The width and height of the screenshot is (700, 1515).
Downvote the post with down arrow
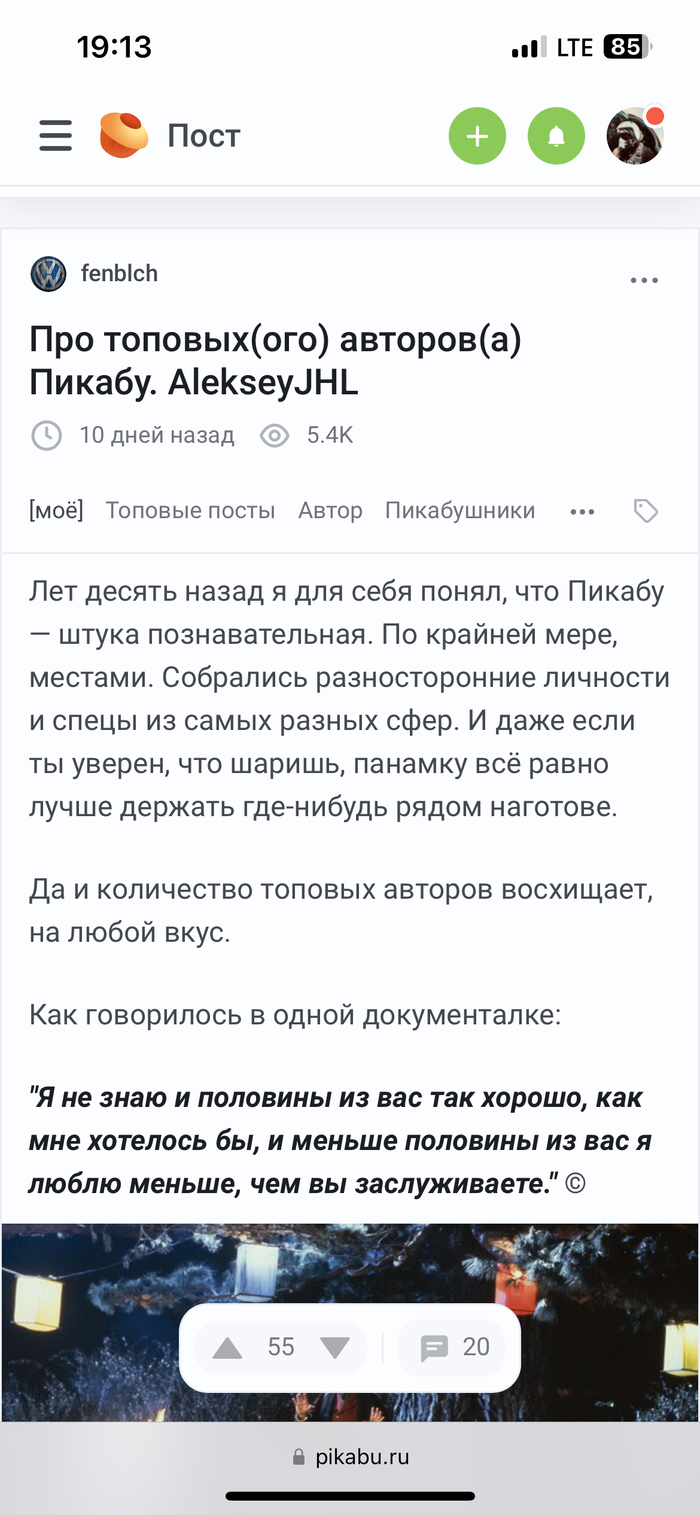pos(335,1348)
